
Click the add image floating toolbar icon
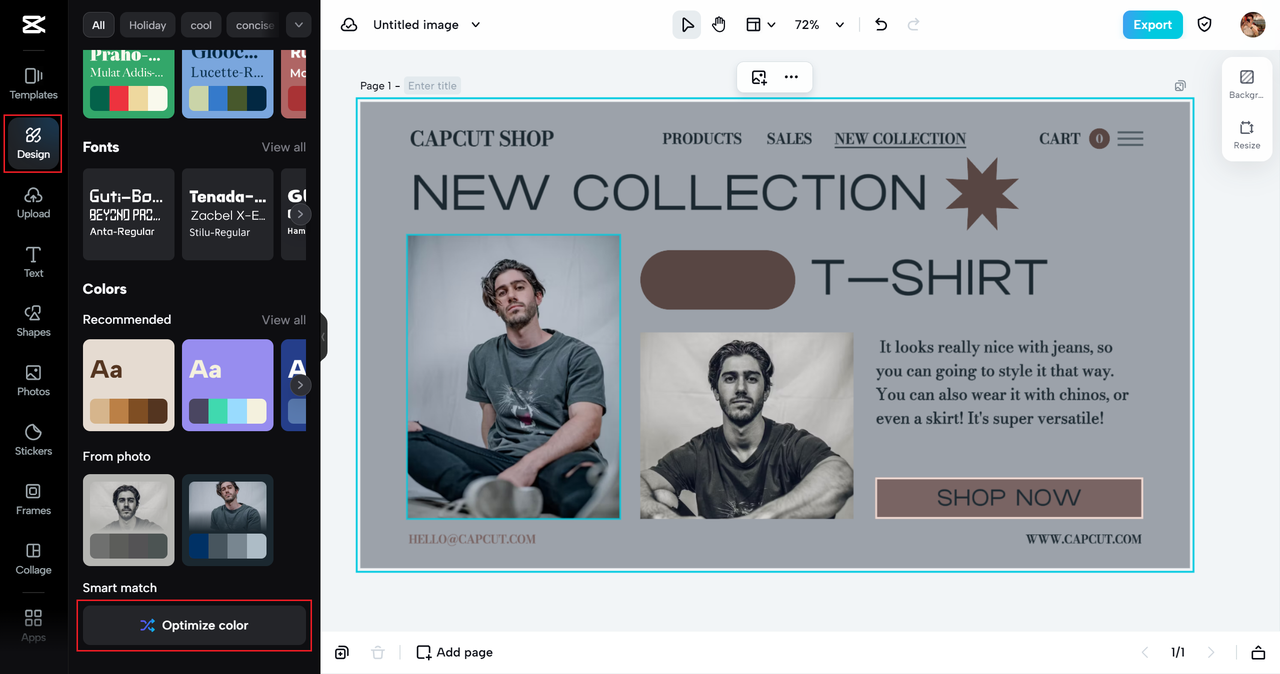click(759, 77)
